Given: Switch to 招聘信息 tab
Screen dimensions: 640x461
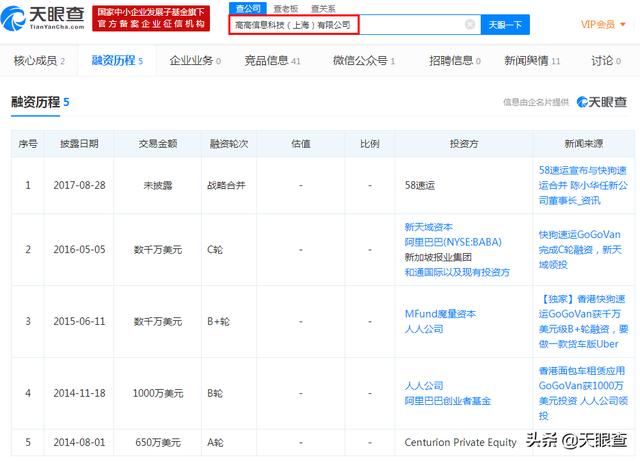Looking at the screenshot, I should point(455,61).
